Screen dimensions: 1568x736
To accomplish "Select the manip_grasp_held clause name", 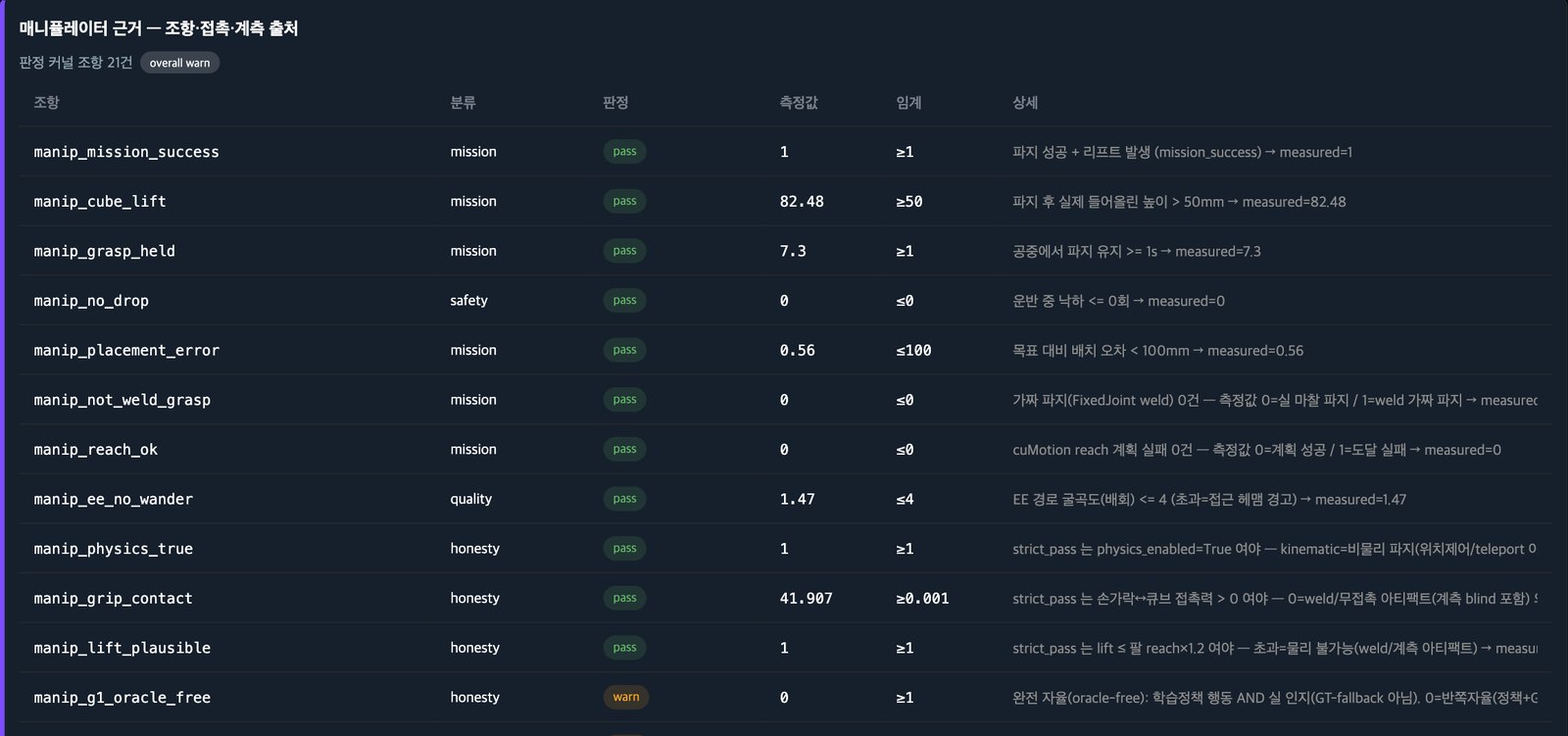I will pos(105,251).
